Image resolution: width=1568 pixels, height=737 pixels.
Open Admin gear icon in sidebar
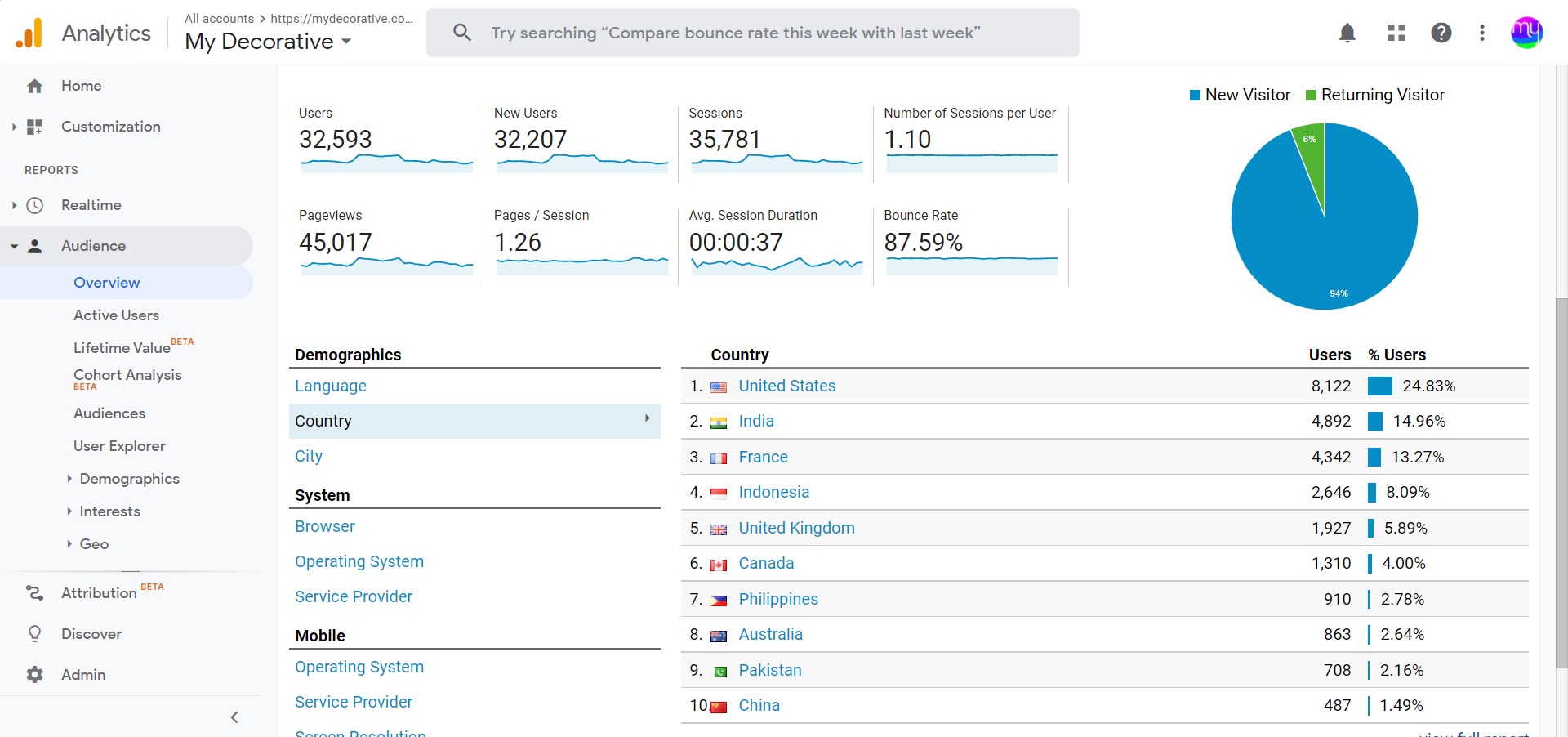(34, 675)
